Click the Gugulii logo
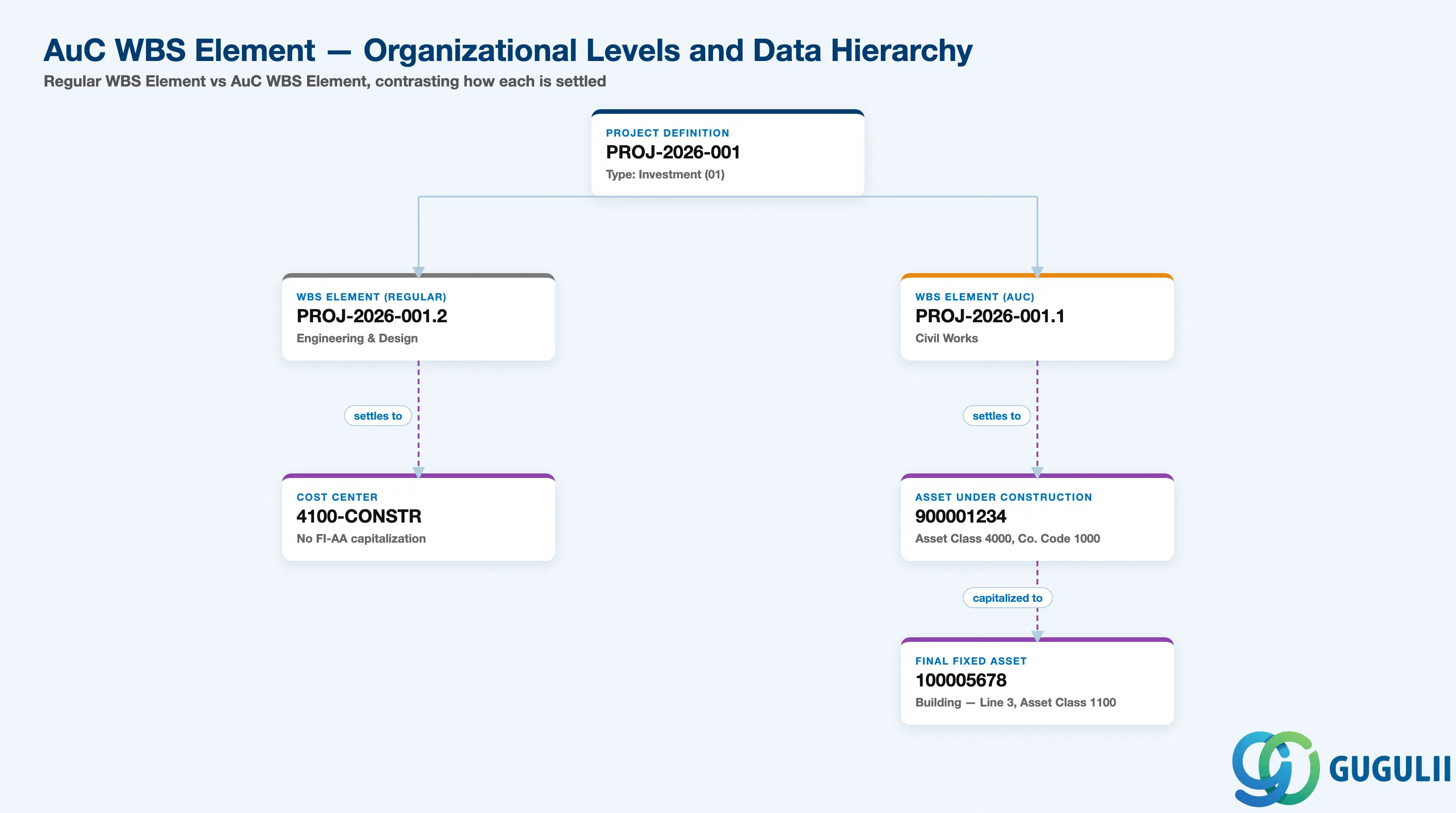 point(1341,768)
